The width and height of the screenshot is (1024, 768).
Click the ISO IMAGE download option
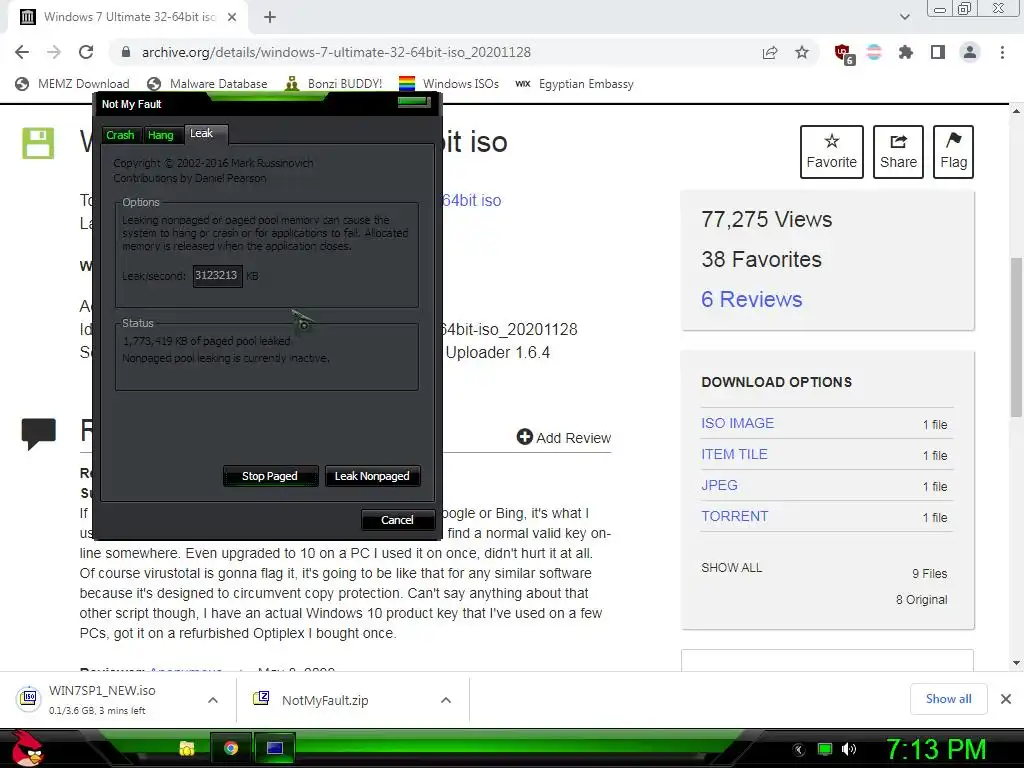click(x=737, y=423)
